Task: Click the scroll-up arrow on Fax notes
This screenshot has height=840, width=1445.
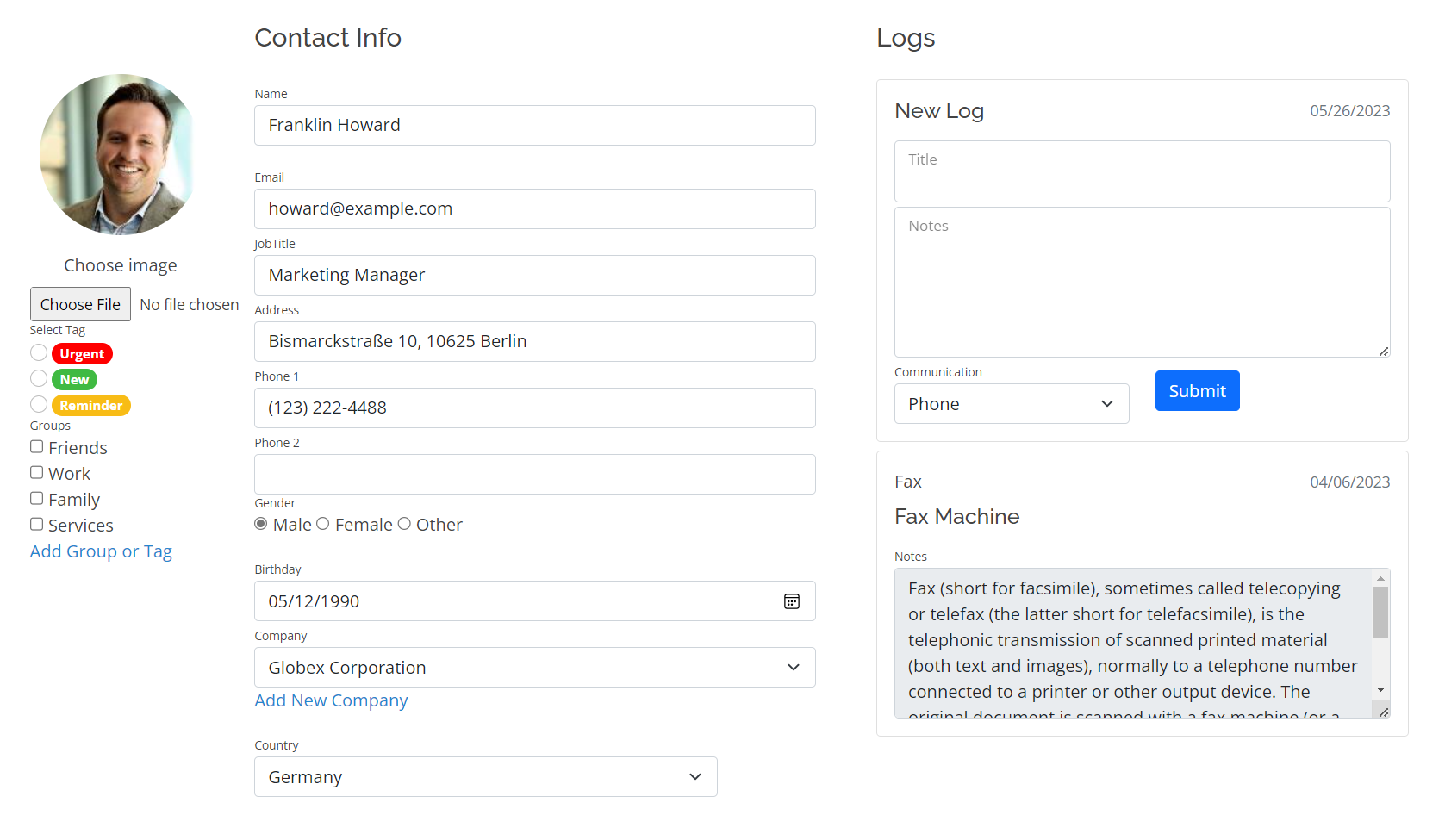Action: click(x=1380, y=578)
